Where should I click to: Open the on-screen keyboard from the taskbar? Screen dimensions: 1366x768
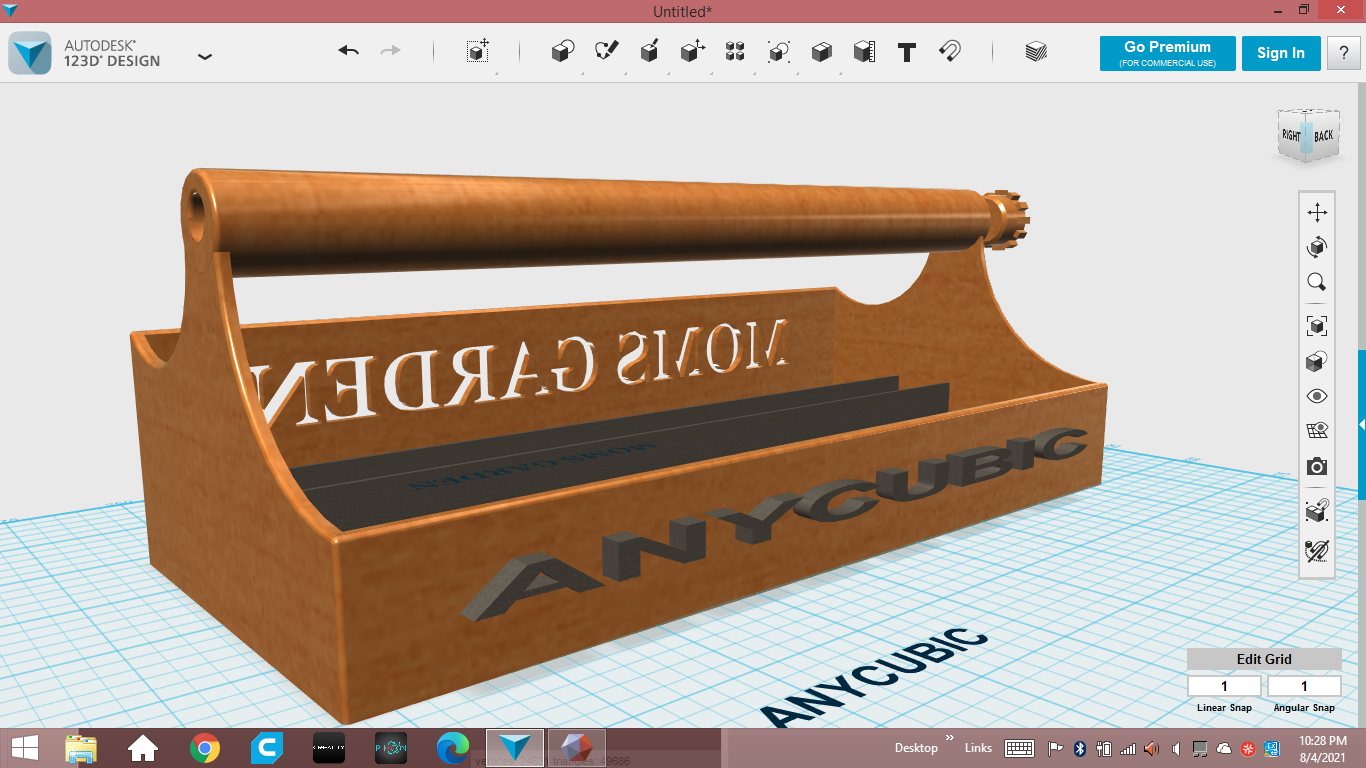coord(1020,748)
